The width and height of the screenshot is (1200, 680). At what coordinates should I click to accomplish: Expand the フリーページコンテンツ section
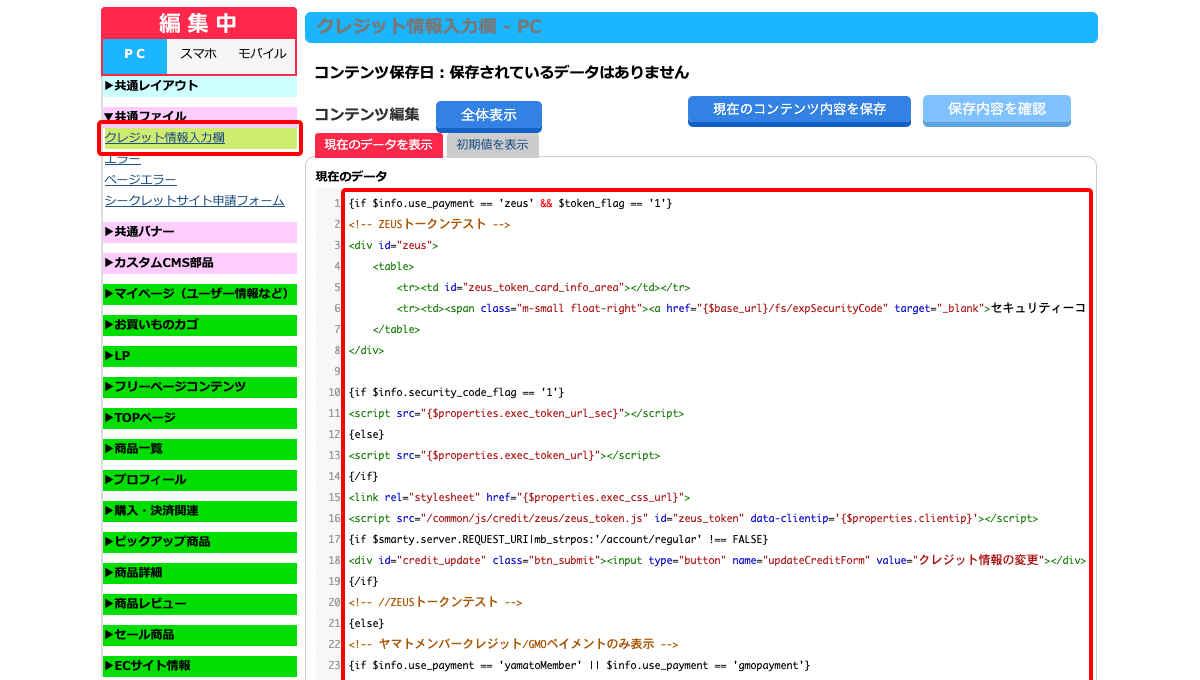[200, 387]
